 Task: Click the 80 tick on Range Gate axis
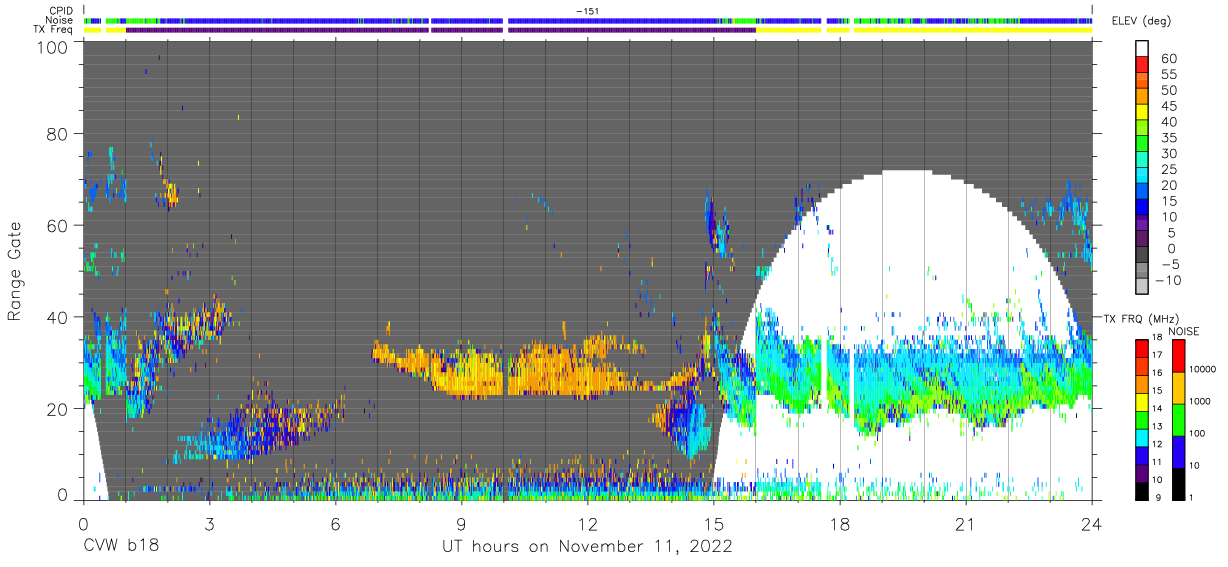point(58,134)
